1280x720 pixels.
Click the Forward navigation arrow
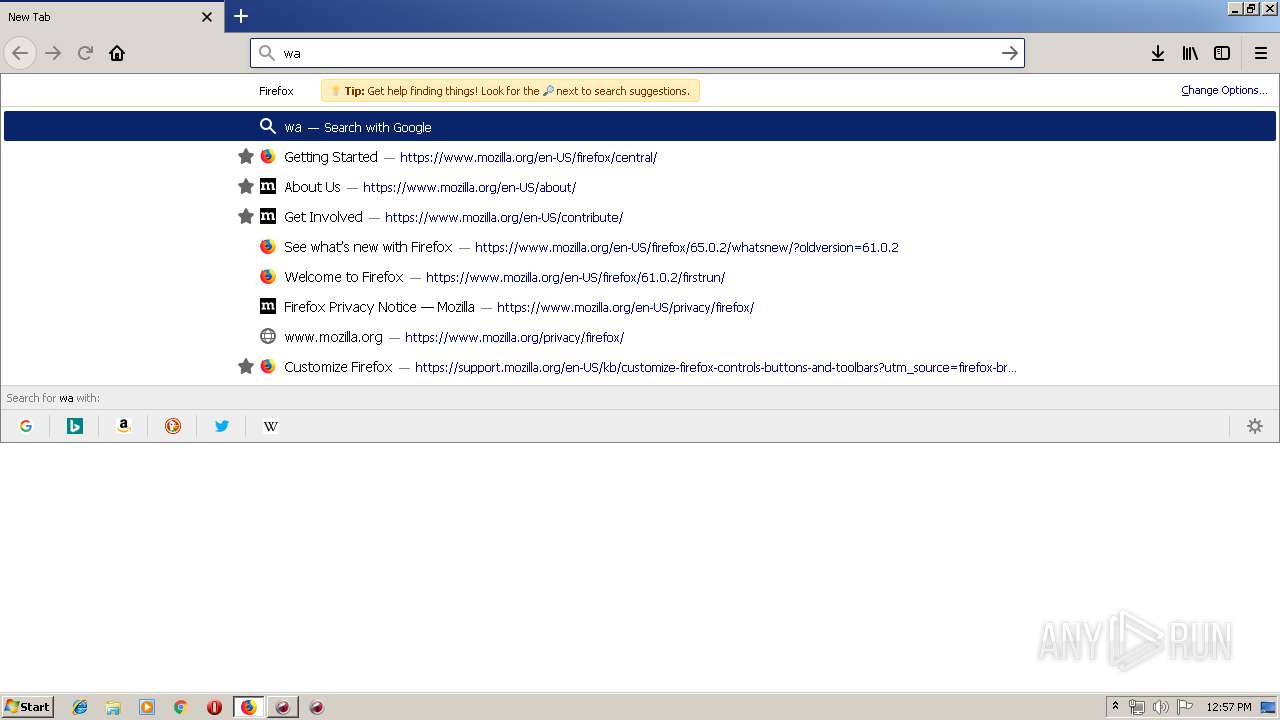click(x=53, y=53)
